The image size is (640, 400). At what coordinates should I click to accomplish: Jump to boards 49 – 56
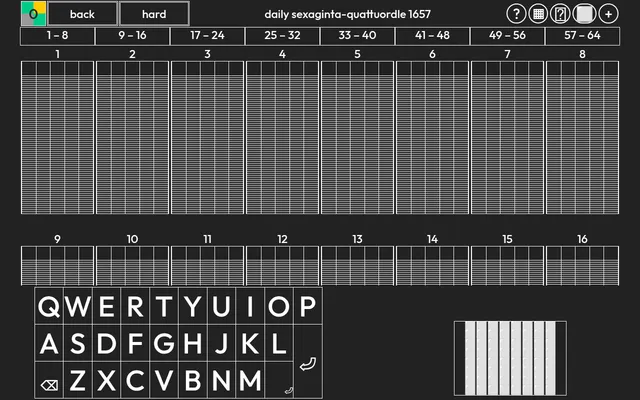point(507,36)
